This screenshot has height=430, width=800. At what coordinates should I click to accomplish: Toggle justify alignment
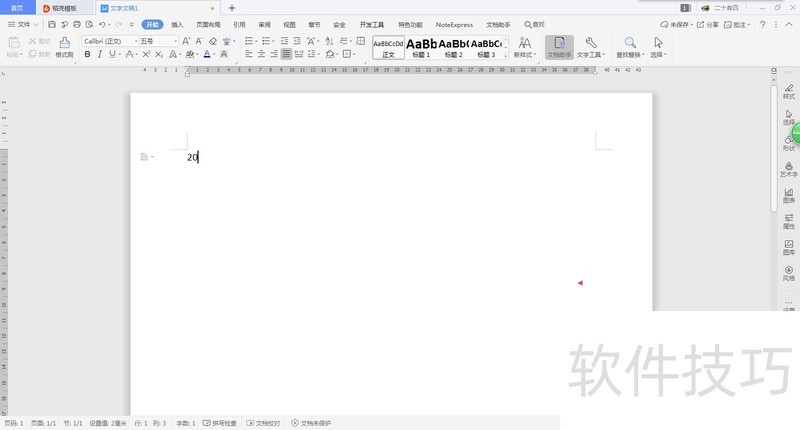pos(286,54)
